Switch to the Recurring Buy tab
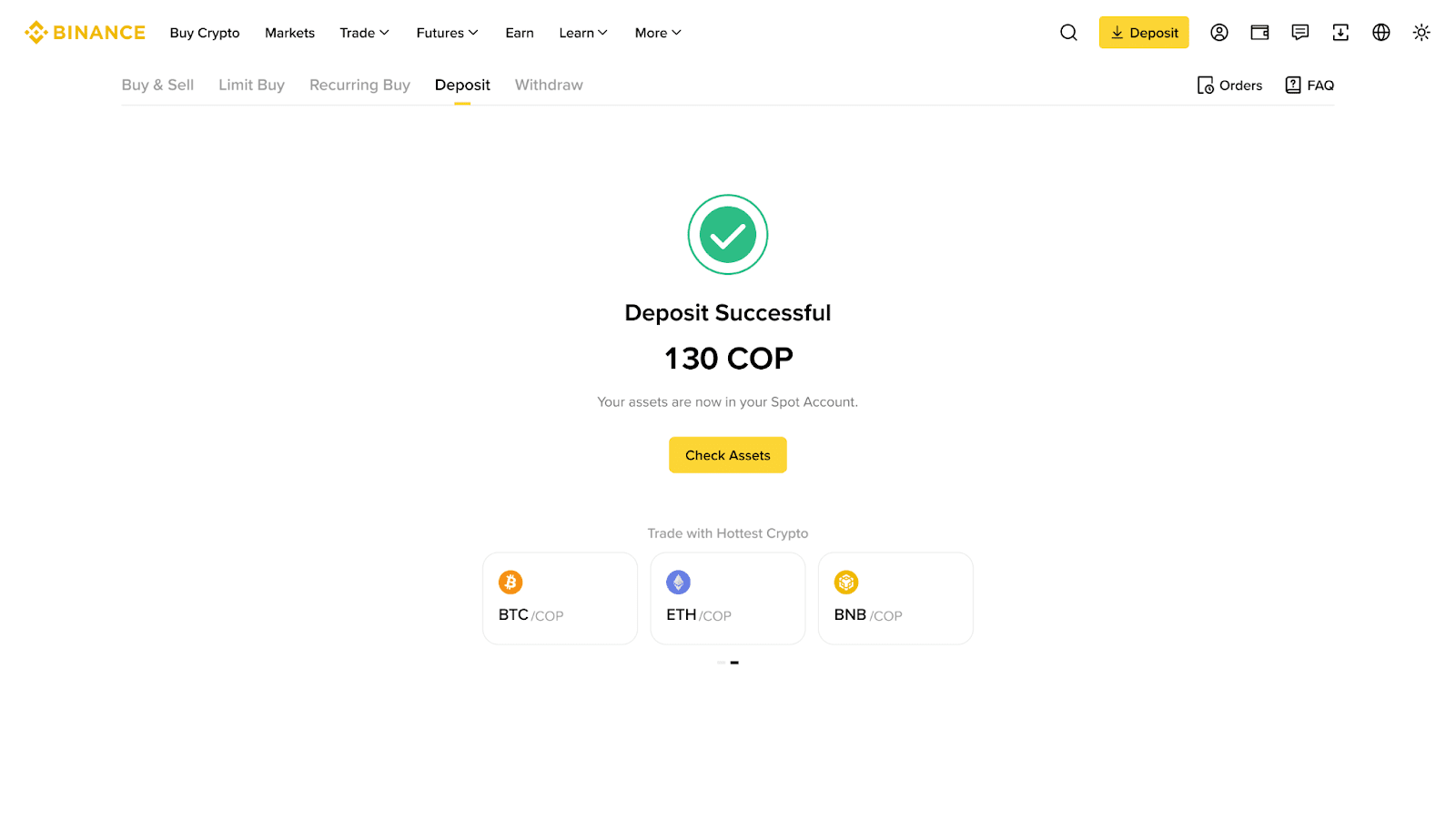 [359, 85]
